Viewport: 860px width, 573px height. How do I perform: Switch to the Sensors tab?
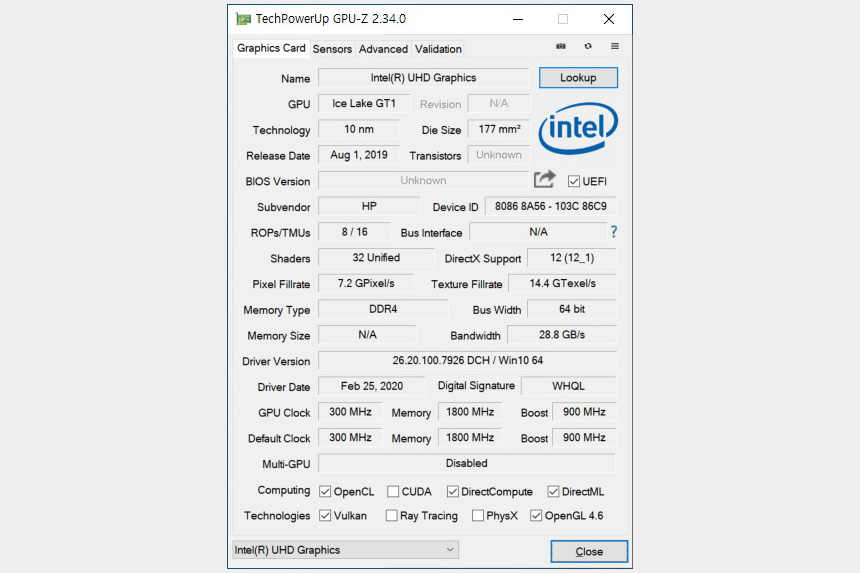332,49
